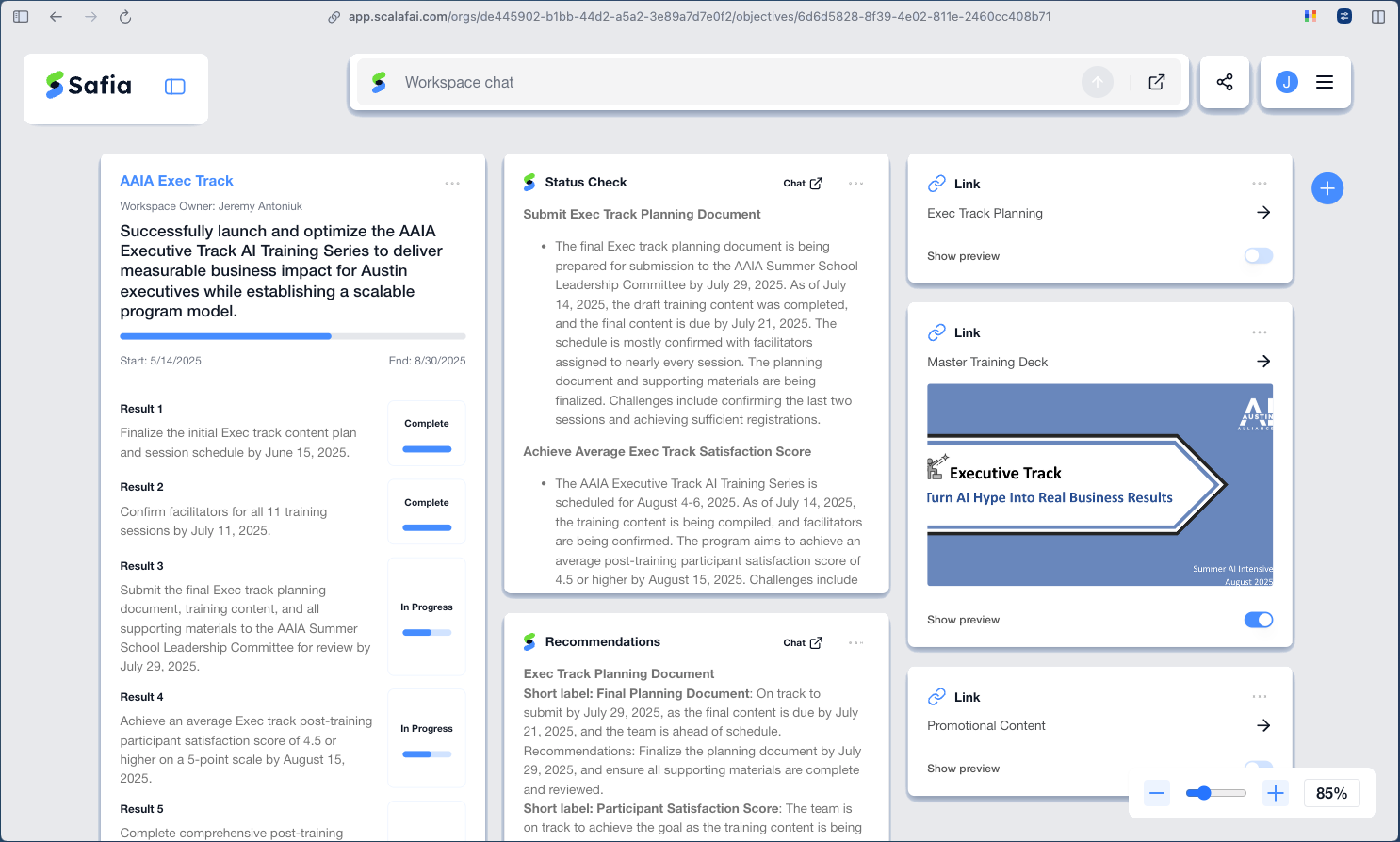1400x842 pixels.
Task: Click the browser split view icon
Action: [1378, 17]
